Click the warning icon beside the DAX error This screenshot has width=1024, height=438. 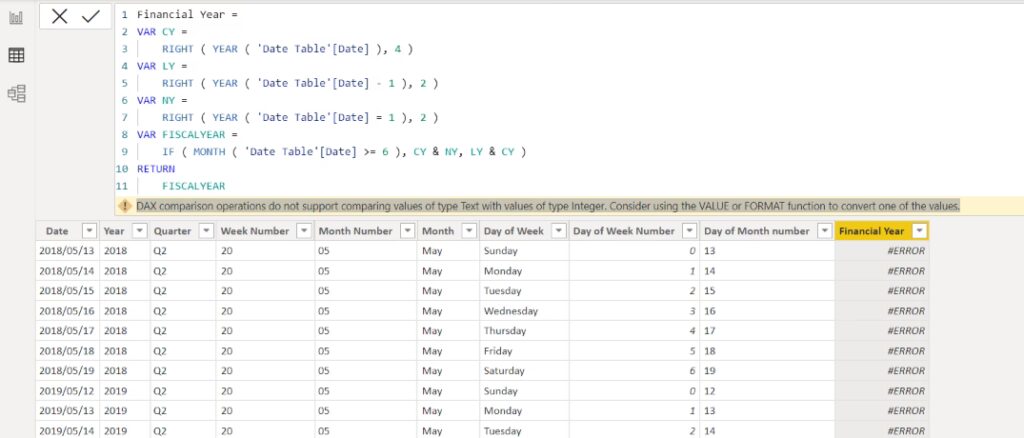tap(125, 206)
